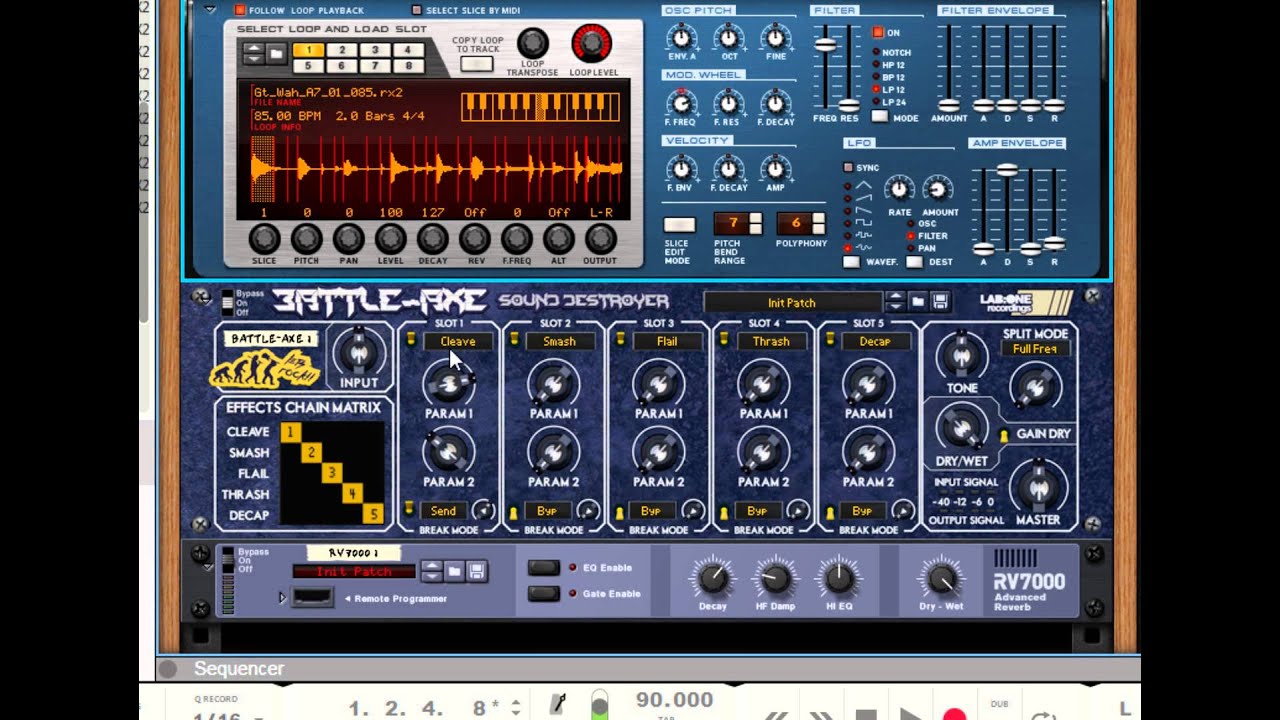Screen dimensions: 1280x720
Task: Click the Battle-Axe Dry/Wet knob
Action: click(x=961, y=428)
